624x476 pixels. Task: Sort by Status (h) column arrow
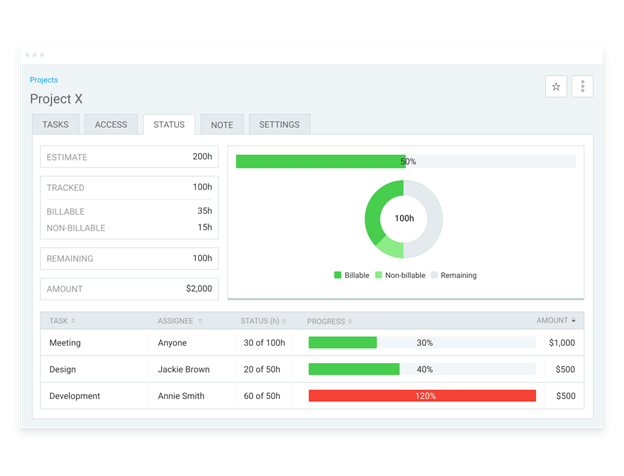click(x=284, y=321)
